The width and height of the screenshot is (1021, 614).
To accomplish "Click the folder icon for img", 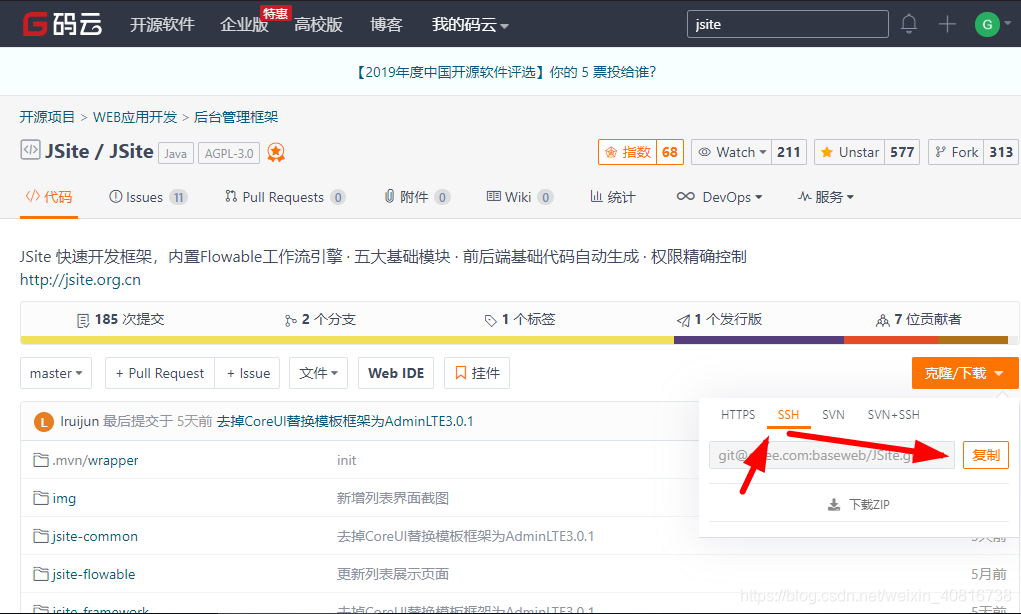I will pyautogui.click(x=41, y=498).
